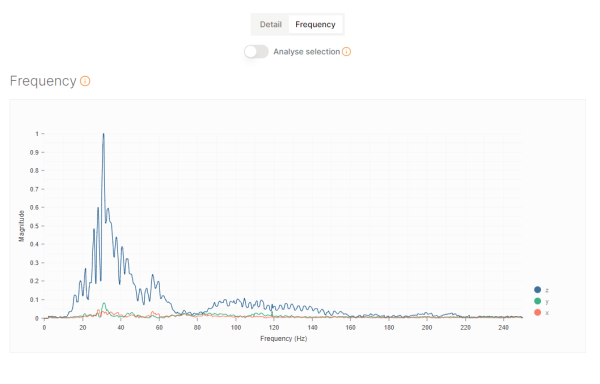This screenshot has height=384, width=600.
Task: Toggle the x series orange legend dot
Action: pos(537,312)
